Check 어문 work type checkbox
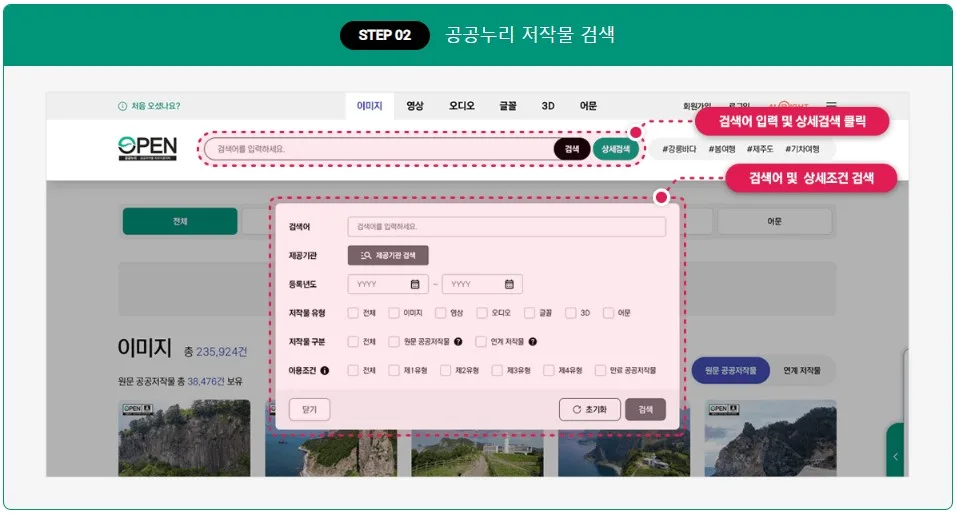Image resolution: width=957 pixels, height=514 pixels. pyautogui.click(x=608, y=313)
